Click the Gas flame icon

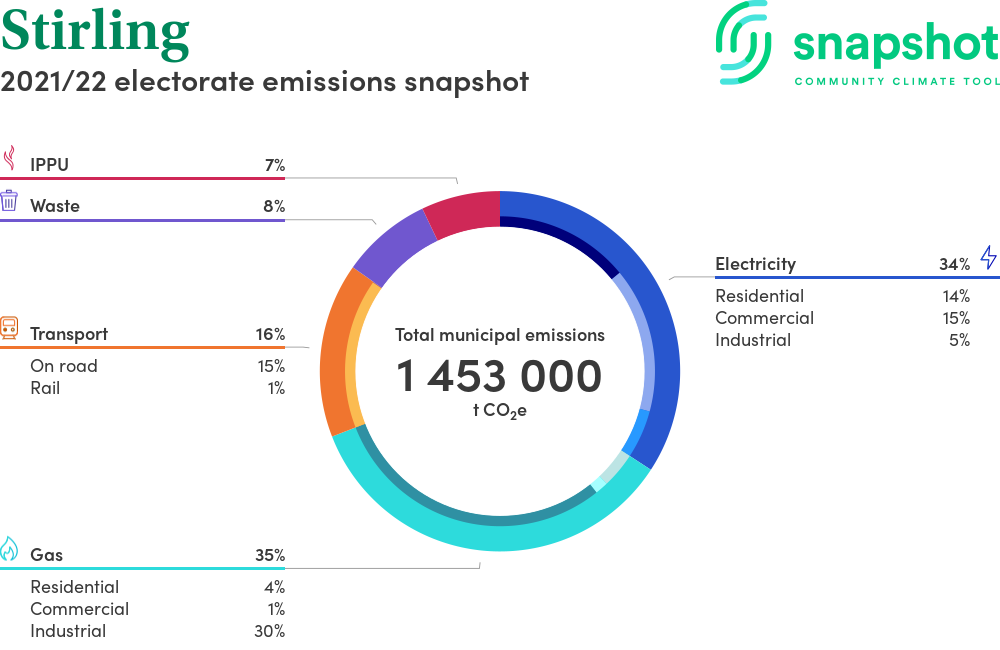click(x=10, y=549)
